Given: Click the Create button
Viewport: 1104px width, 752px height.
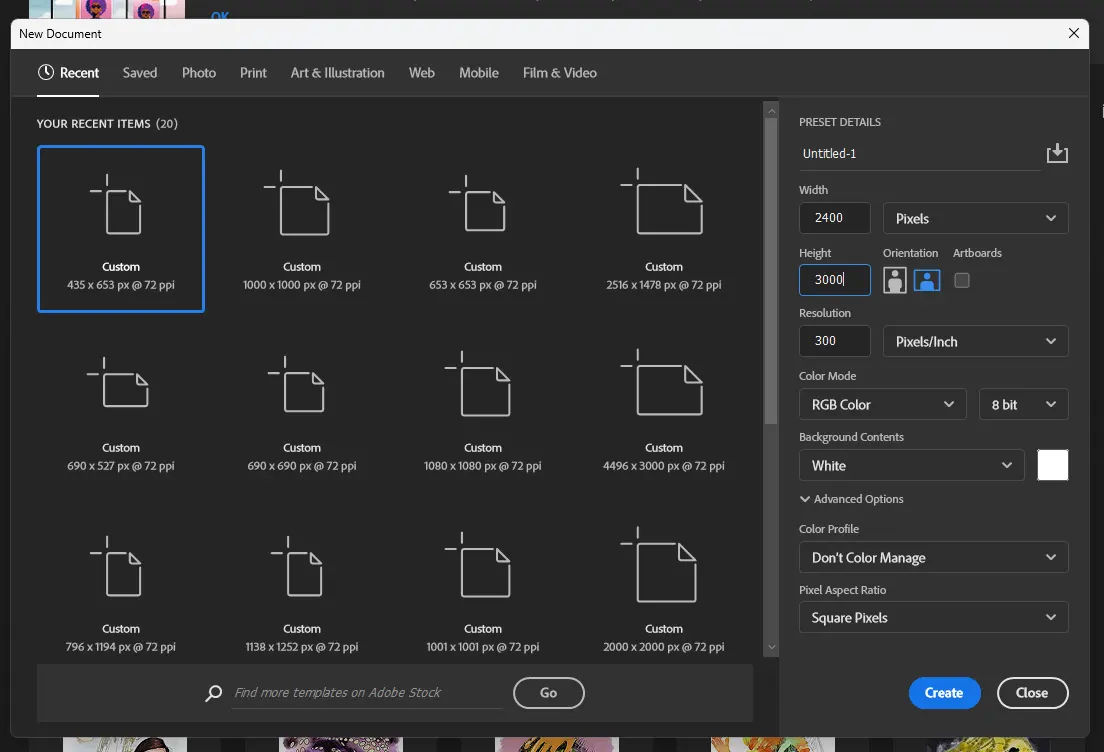Looking at the screenshot, I should point(944,693).
